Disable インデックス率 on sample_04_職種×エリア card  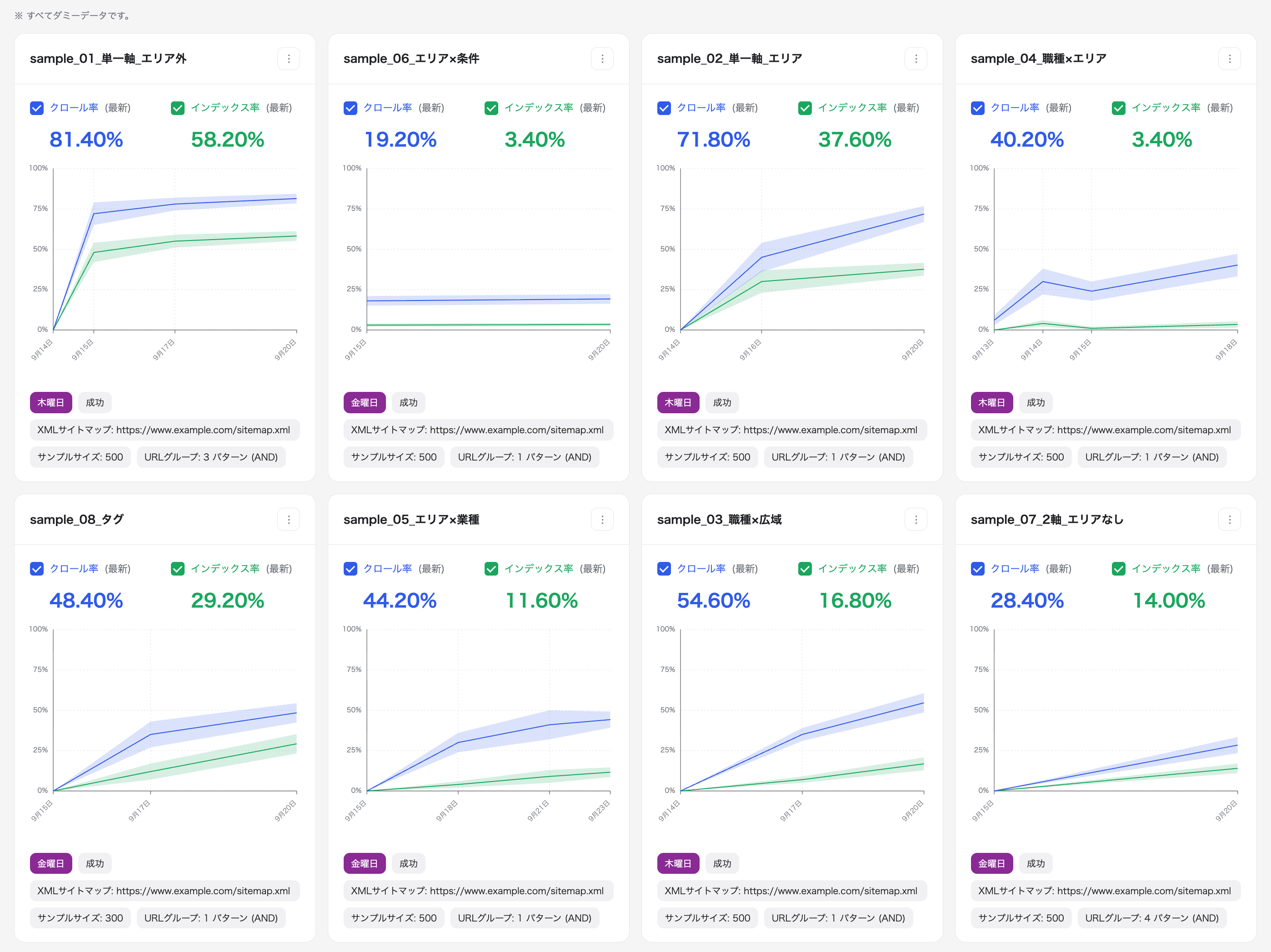click(1119, 108)
